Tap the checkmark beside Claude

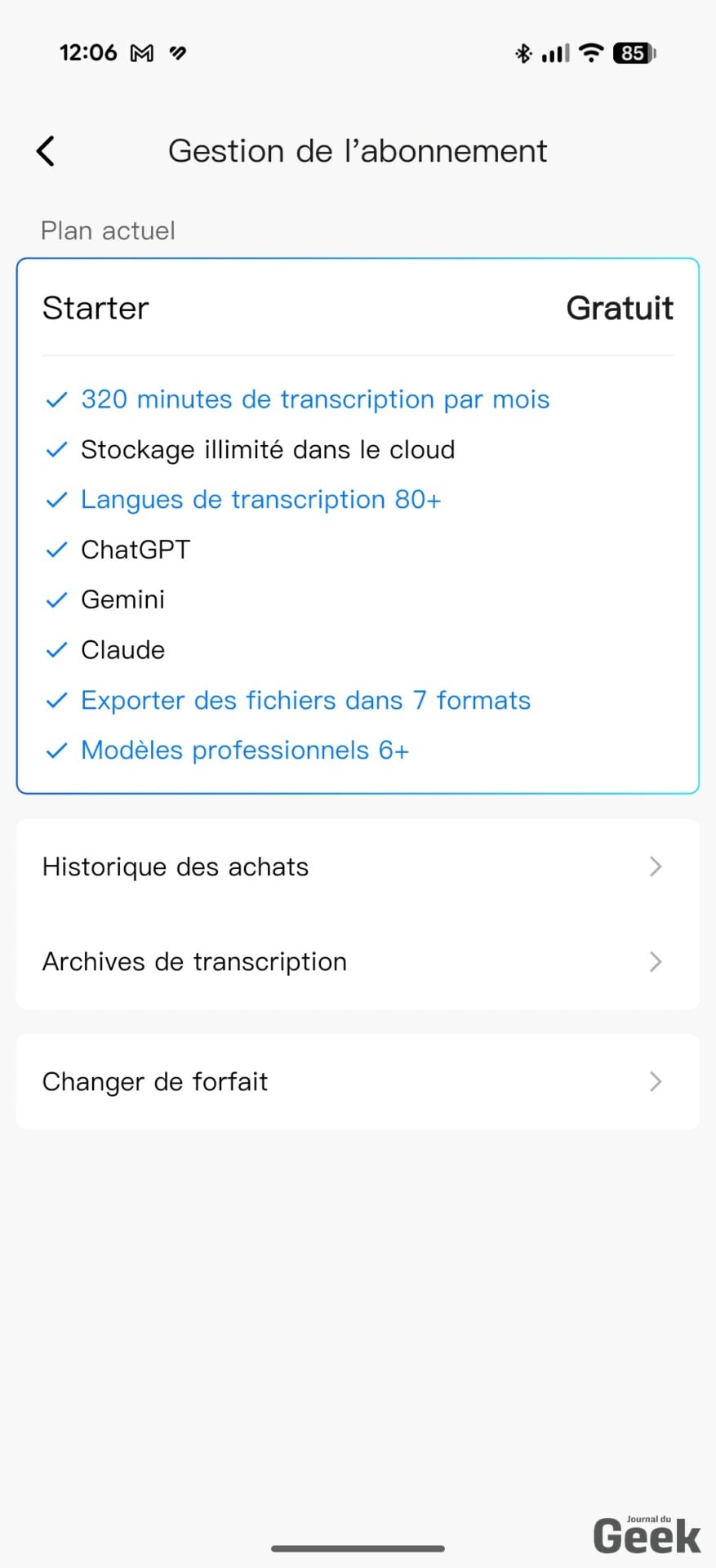pos(56,650)
